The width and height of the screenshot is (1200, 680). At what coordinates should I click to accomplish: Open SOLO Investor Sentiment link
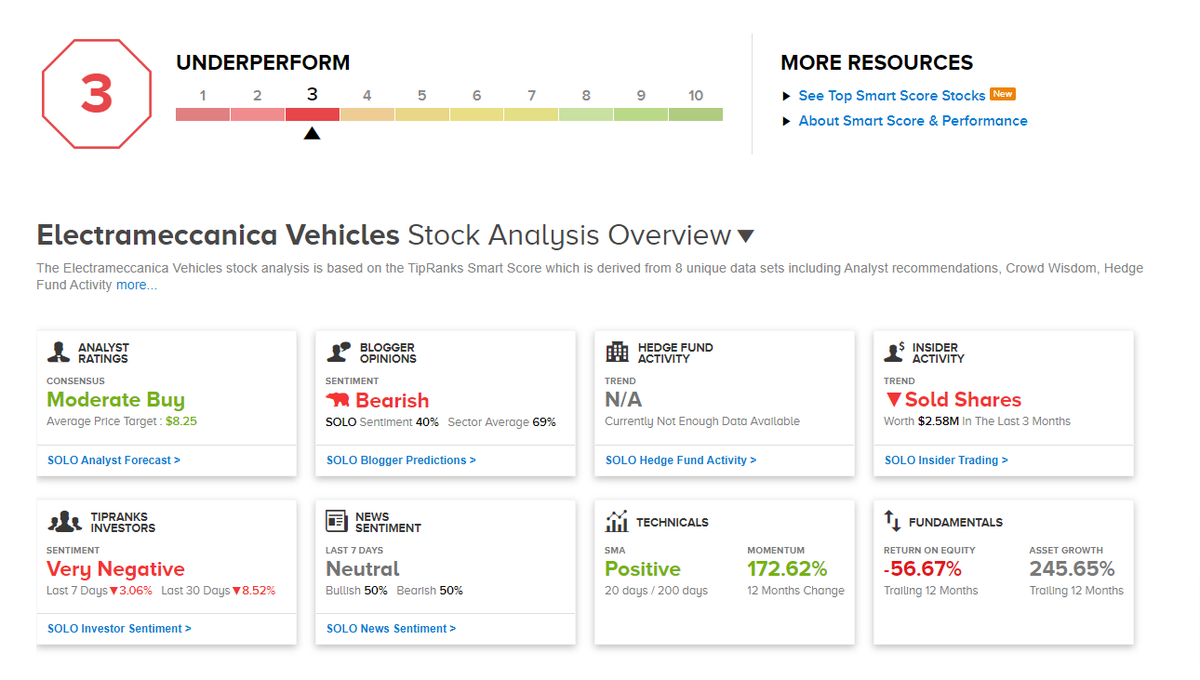coord(119,628)
